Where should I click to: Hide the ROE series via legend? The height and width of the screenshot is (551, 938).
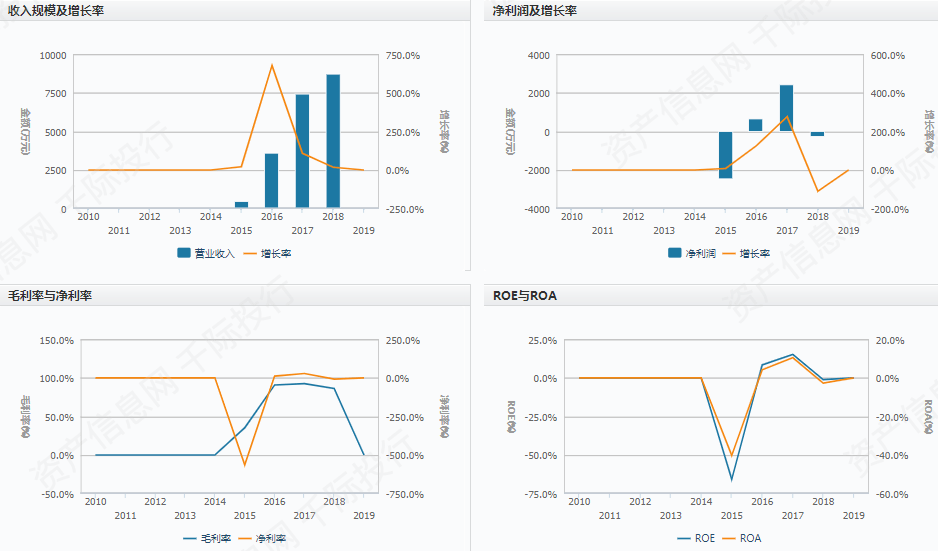point(696,538)
